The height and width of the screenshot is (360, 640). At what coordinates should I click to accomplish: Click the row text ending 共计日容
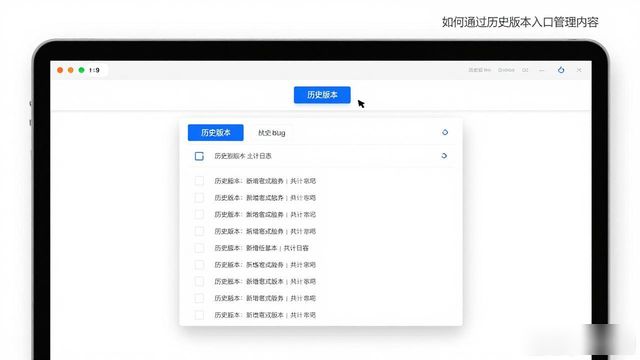262,248
